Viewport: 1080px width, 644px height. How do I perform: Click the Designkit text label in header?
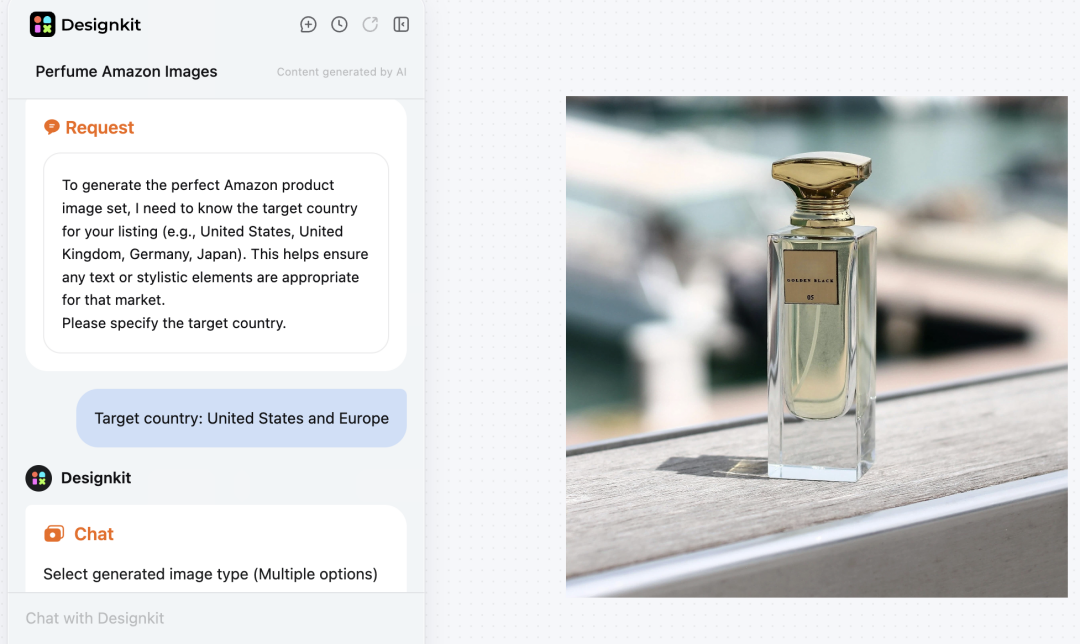100,23
